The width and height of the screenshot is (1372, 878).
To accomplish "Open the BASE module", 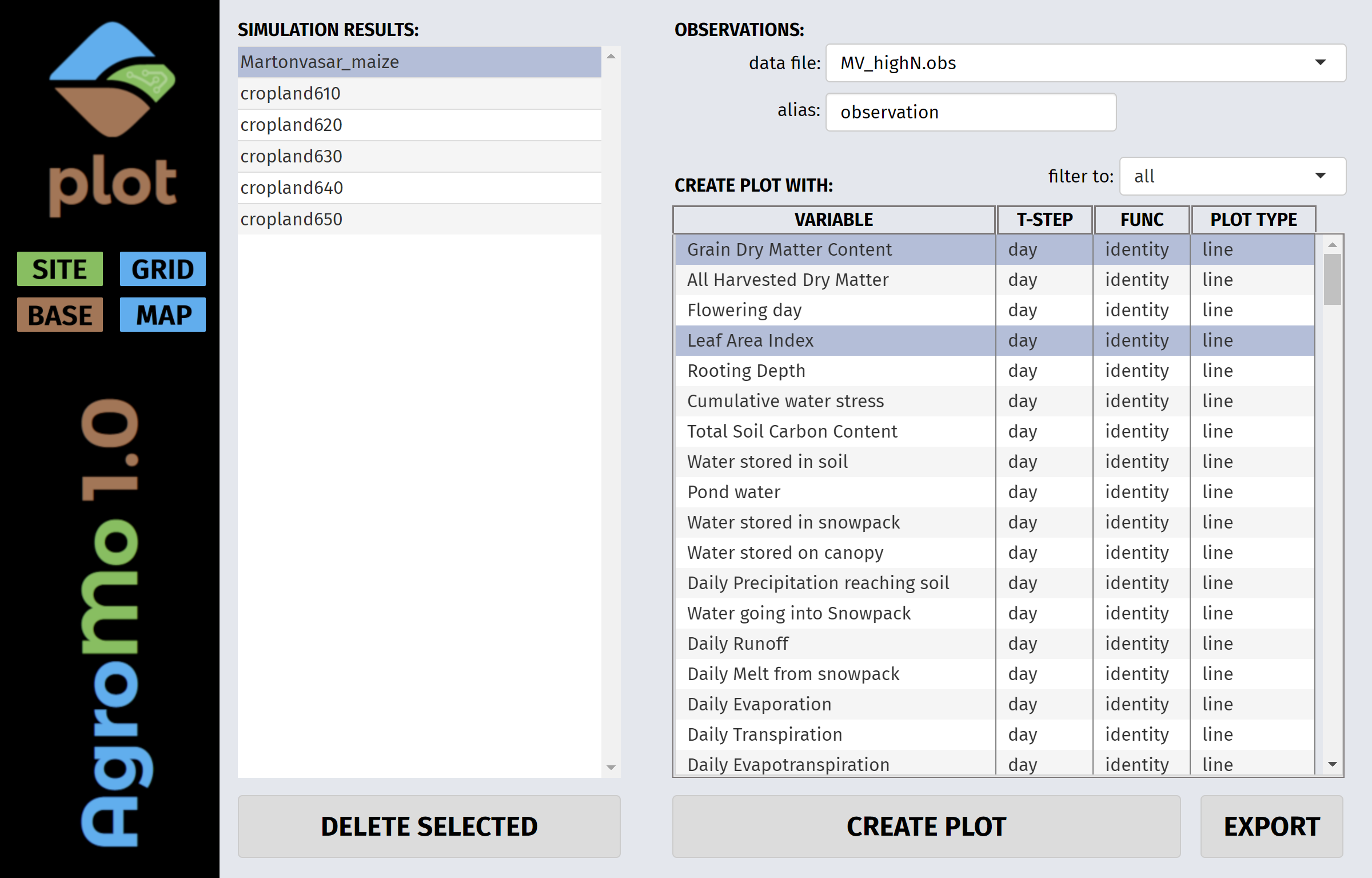I will pos(60,315).
